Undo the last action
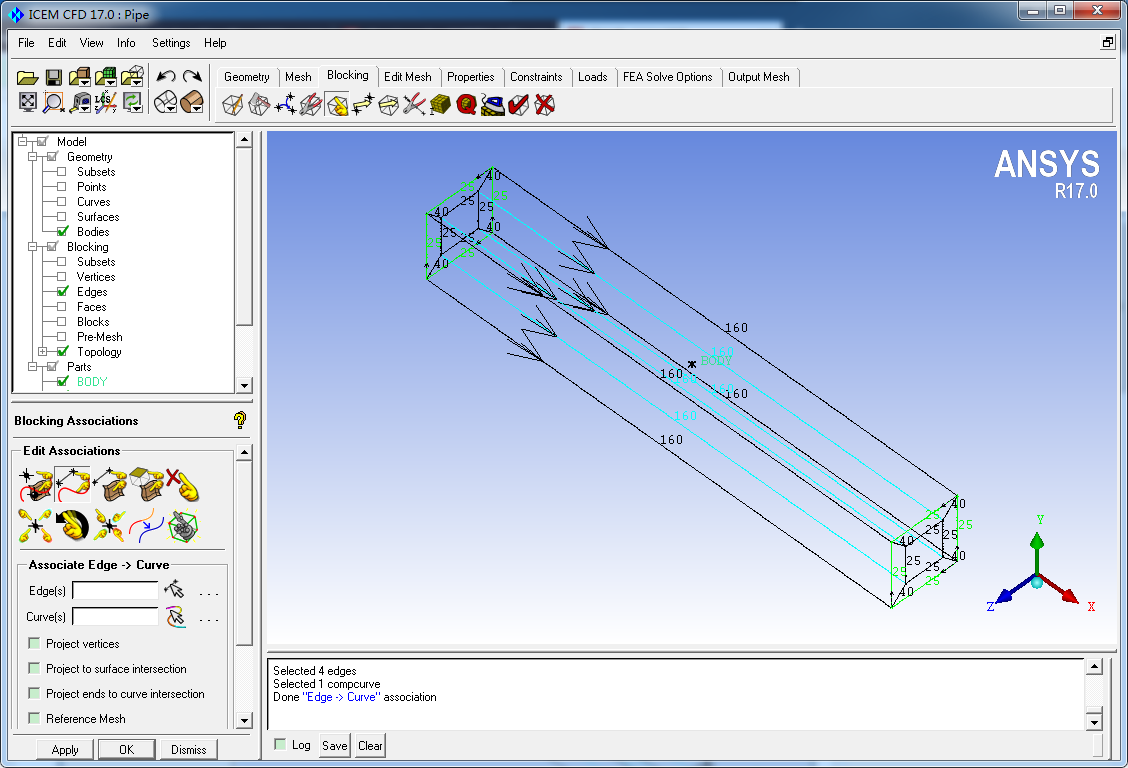 pyautogui.click(x=166, y=76)
